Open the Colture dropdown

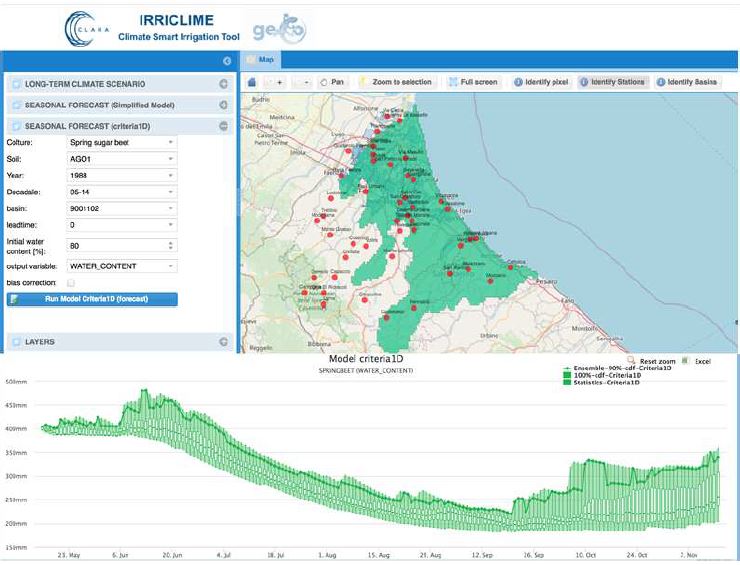click(x=120, y=143)
